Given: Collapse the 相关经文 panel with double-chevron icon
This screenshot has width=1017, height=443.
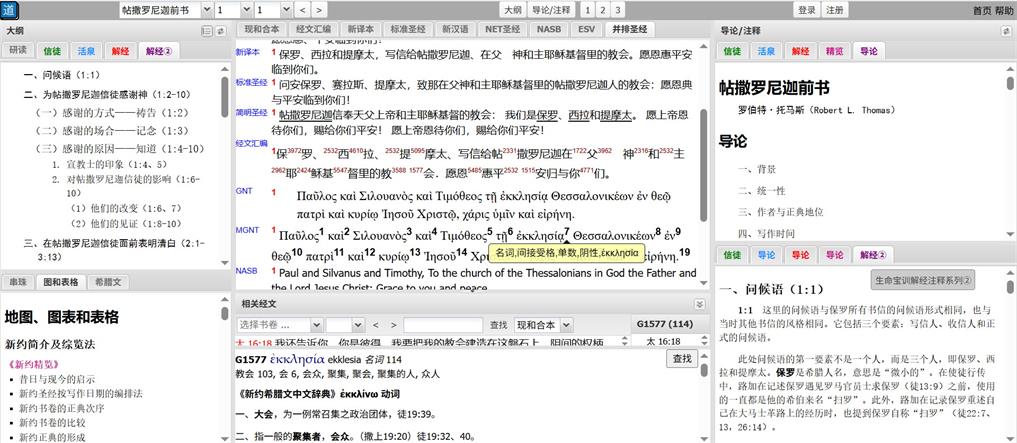Looking at the screenshot, I should 699,304.
